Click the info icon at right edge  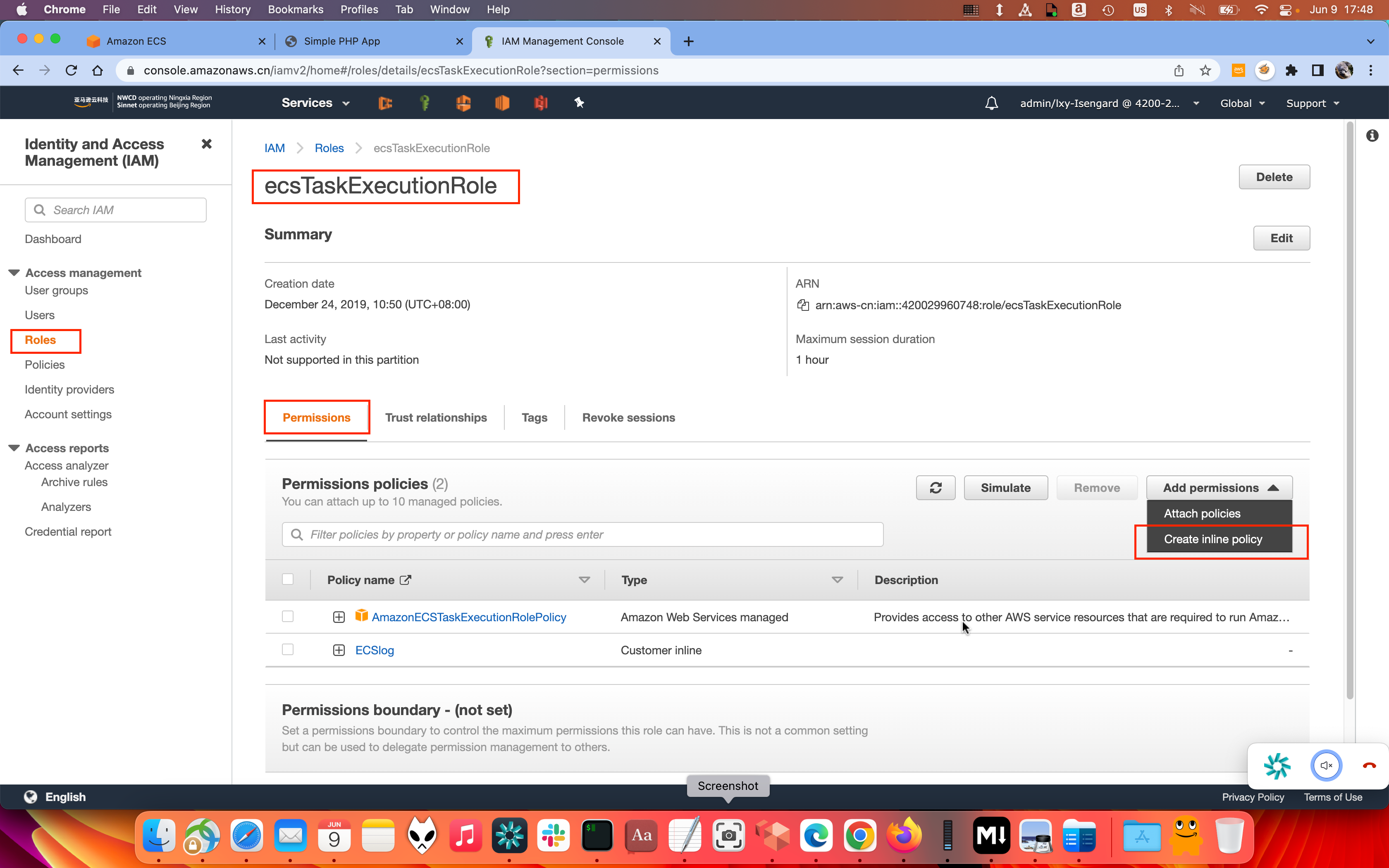(x=1372, y=136)
